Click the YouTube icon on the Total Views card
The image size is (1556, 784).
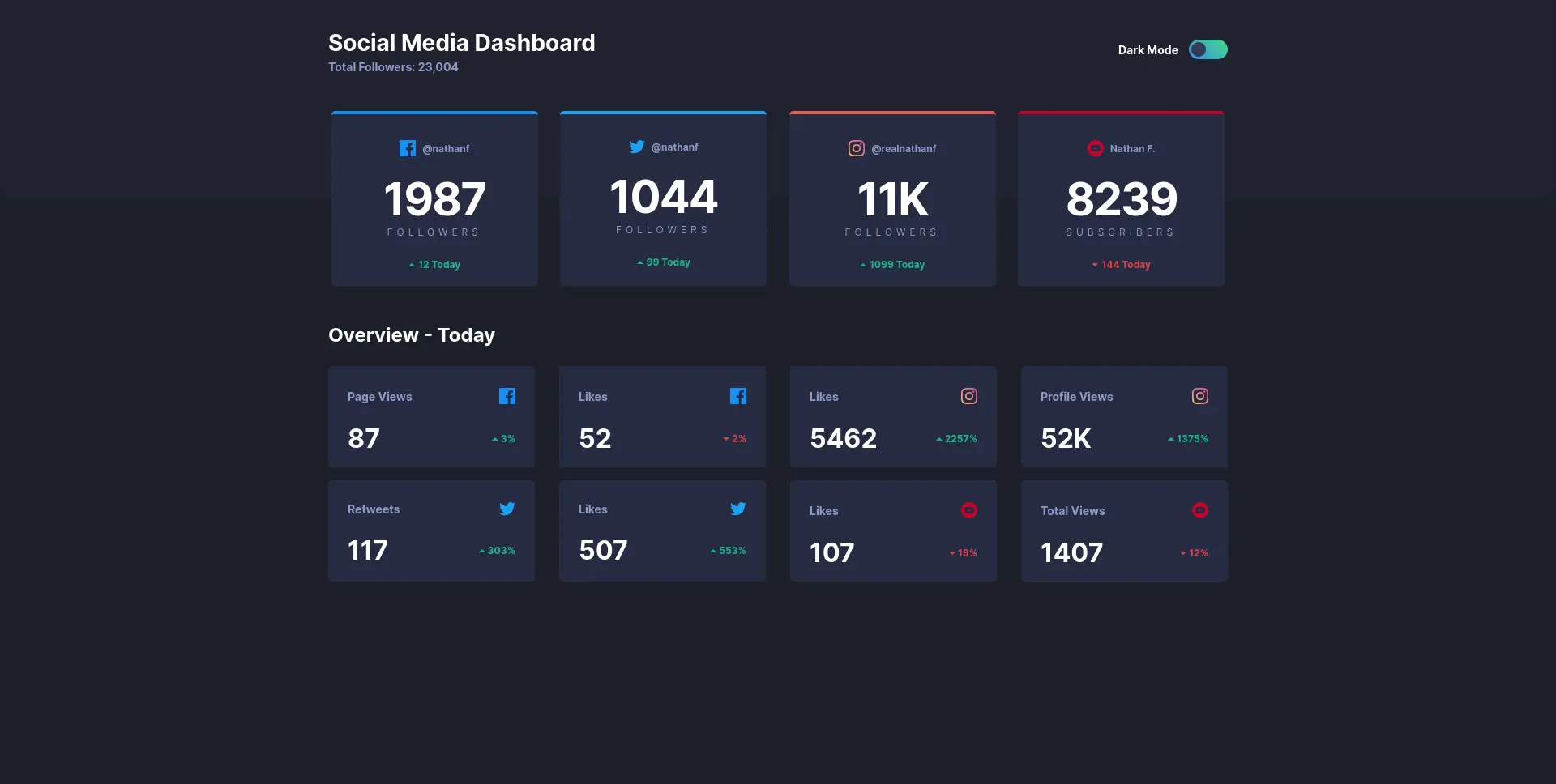click(1200, 510)
